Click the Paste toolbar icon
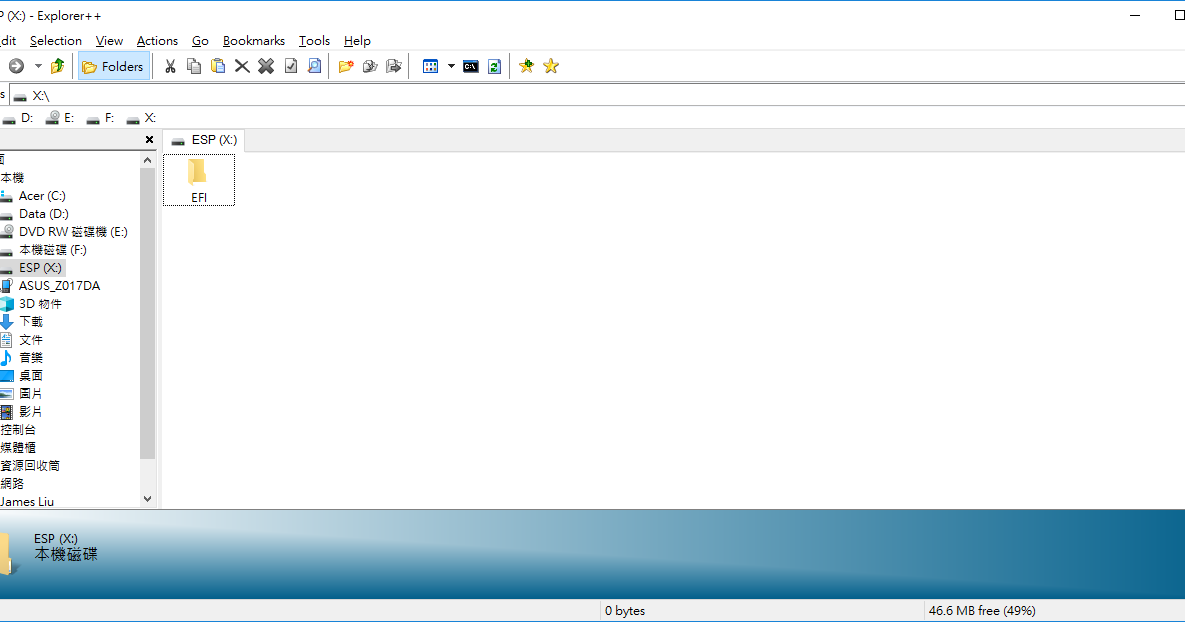The width and height of the screenshot is (1185, 622). click(218, 66)
